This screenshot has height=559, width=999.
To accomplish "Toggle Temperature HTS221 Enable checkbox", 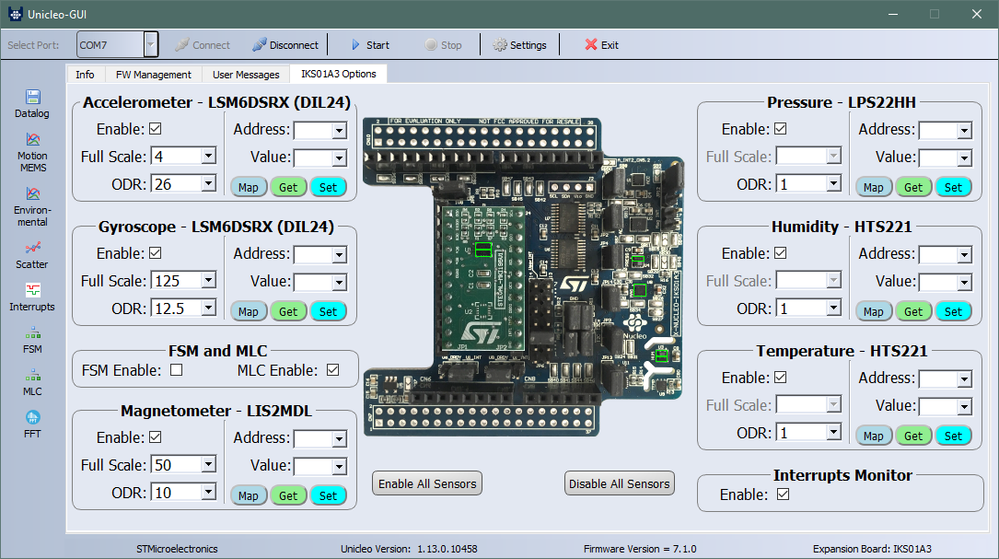I will tap(780, 377).
